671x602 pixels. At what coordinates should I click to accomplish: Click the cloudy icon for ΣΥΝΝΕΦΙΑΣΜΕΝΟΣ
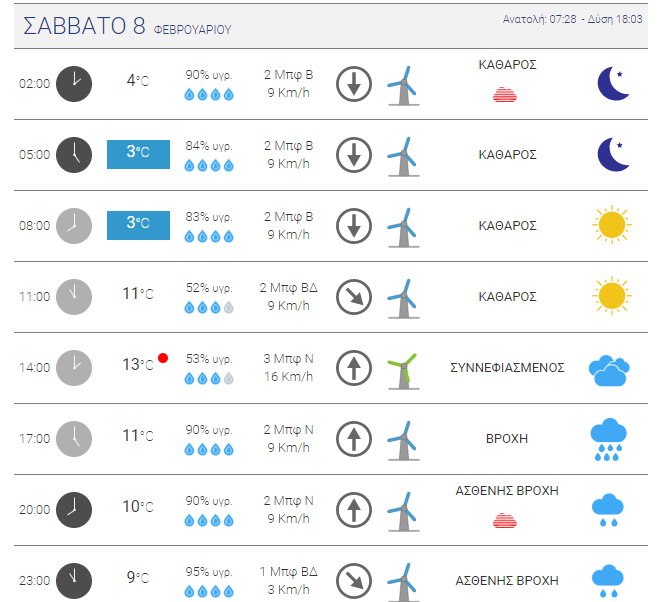[609, 371]
